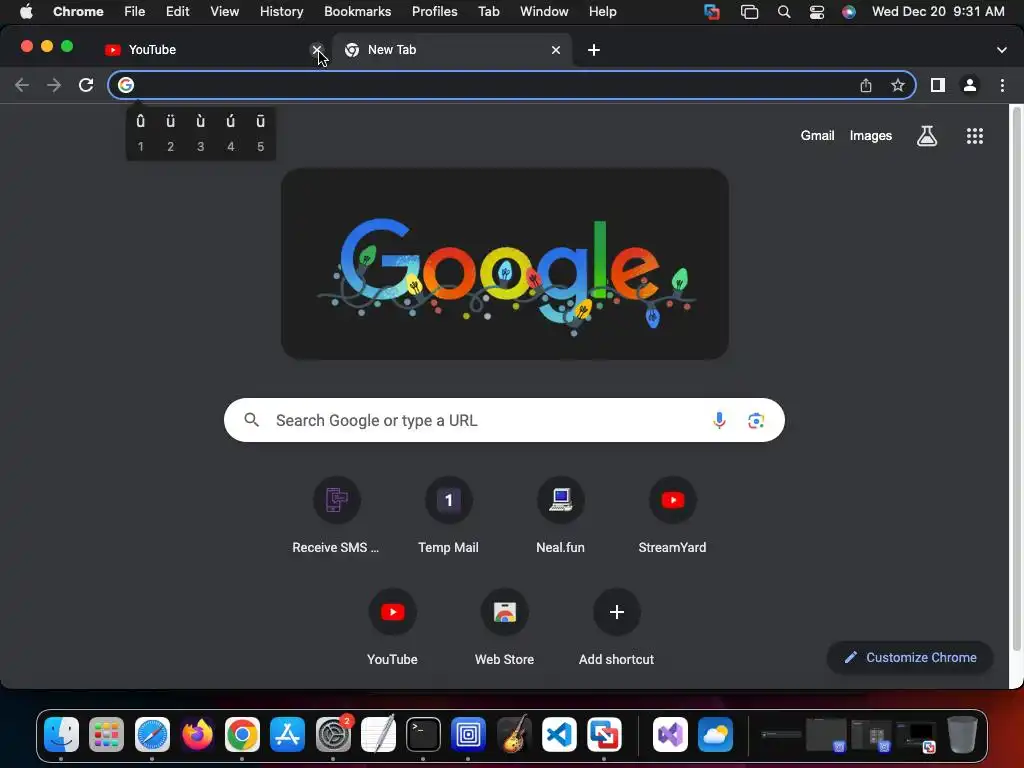Open the View menu
This screenshot has width=1024, height=768.
(x=225, y=12)
